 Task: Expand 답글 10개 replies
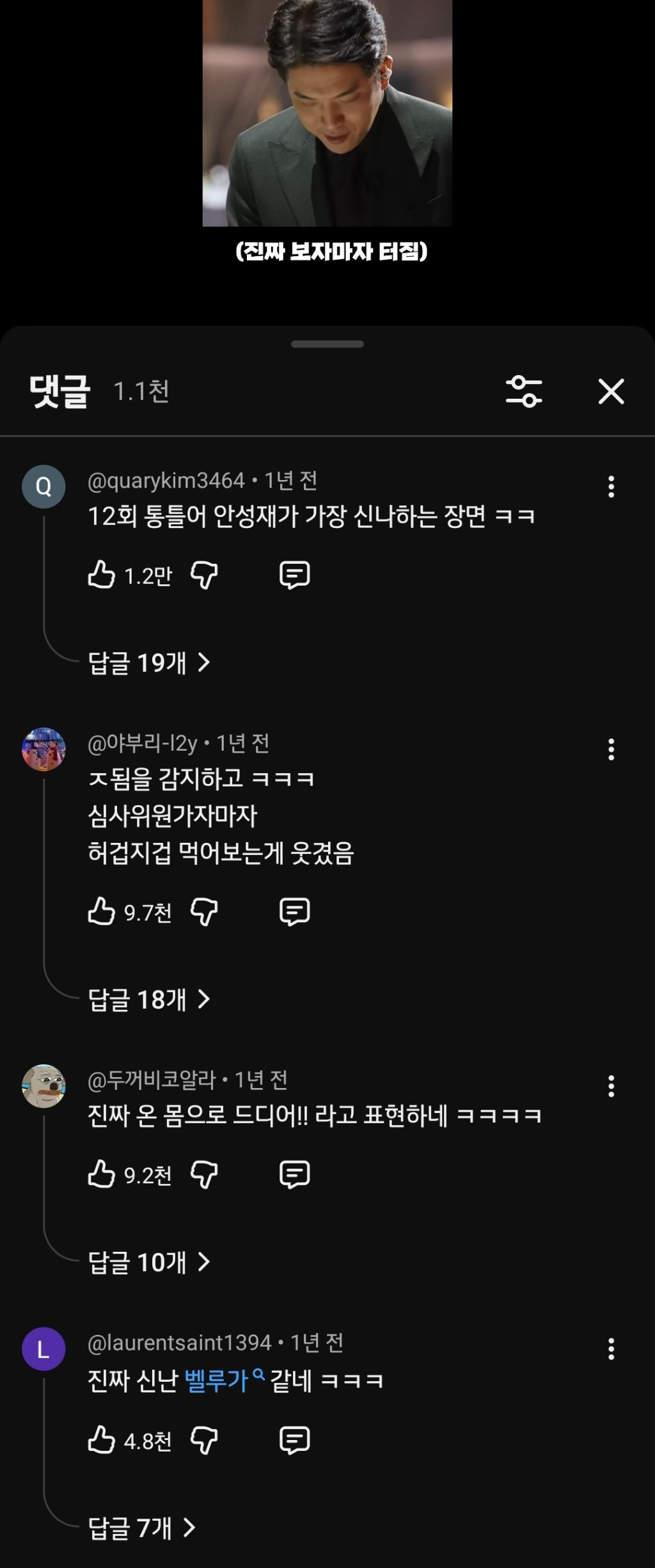tap(149, 1262)
